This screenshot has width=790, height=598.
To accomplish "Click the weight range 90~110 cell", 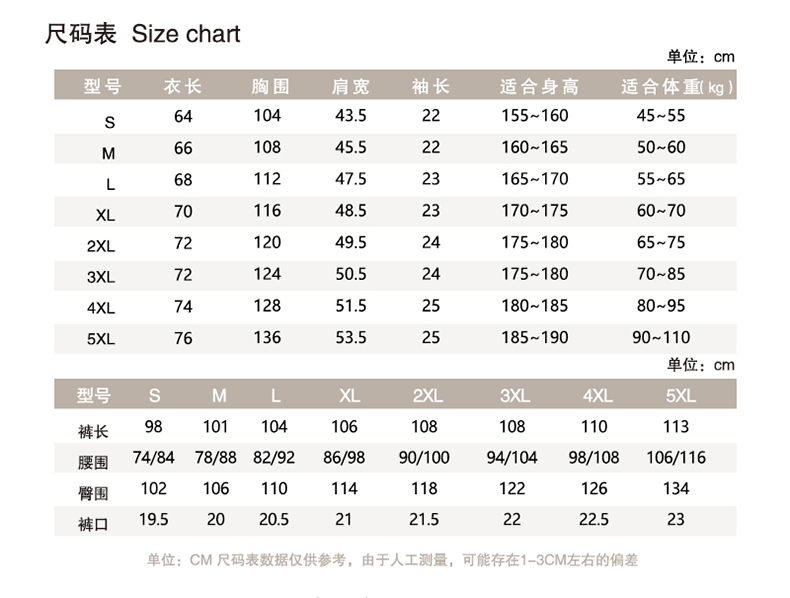I will point(661,337).
